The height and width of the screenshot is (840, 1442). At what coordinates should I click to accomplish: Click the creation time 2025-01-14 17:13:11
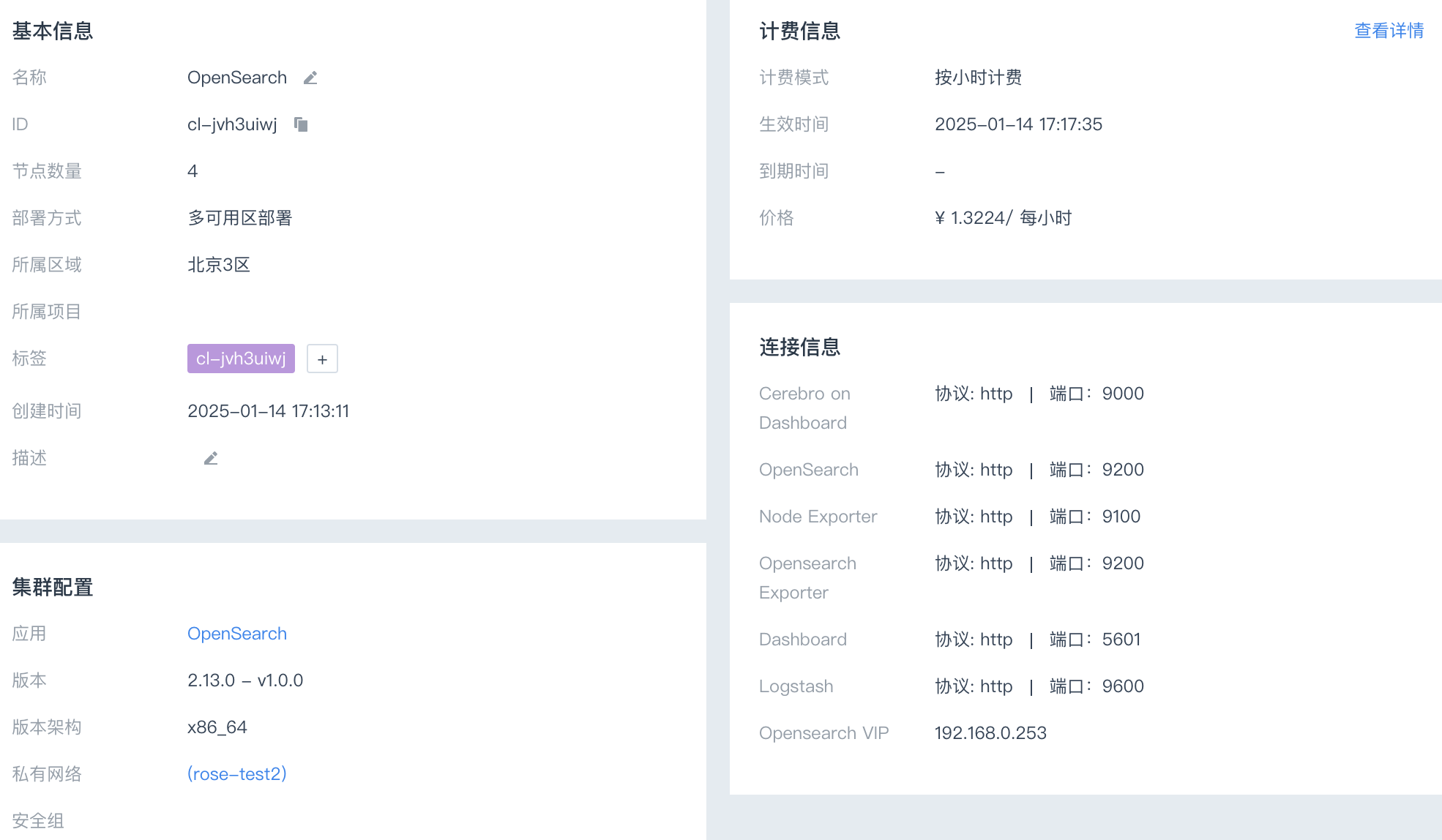coord(268,411)
